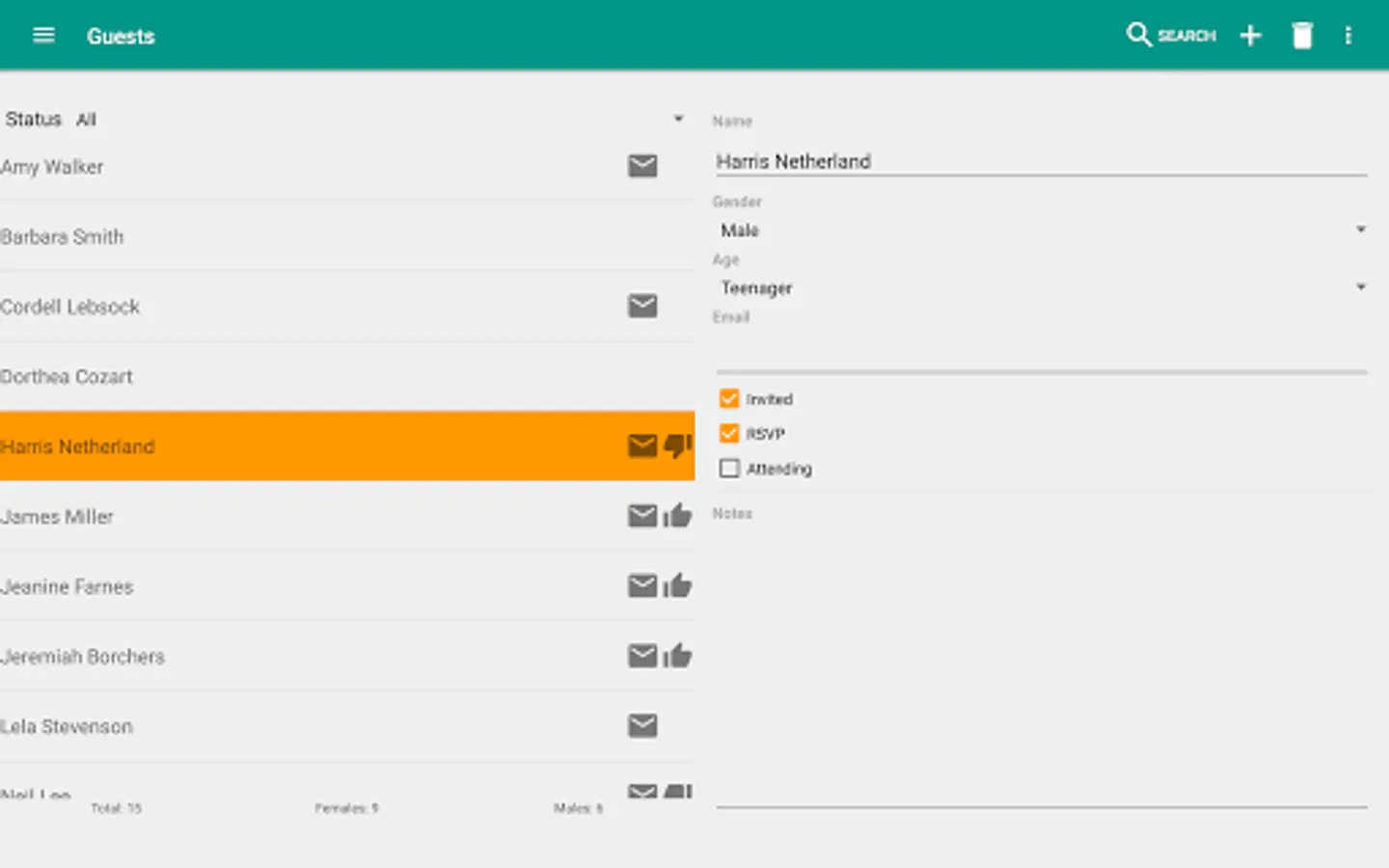Click thumbs-up icon for Jeanine Farnes

click(x=678, y=585)
